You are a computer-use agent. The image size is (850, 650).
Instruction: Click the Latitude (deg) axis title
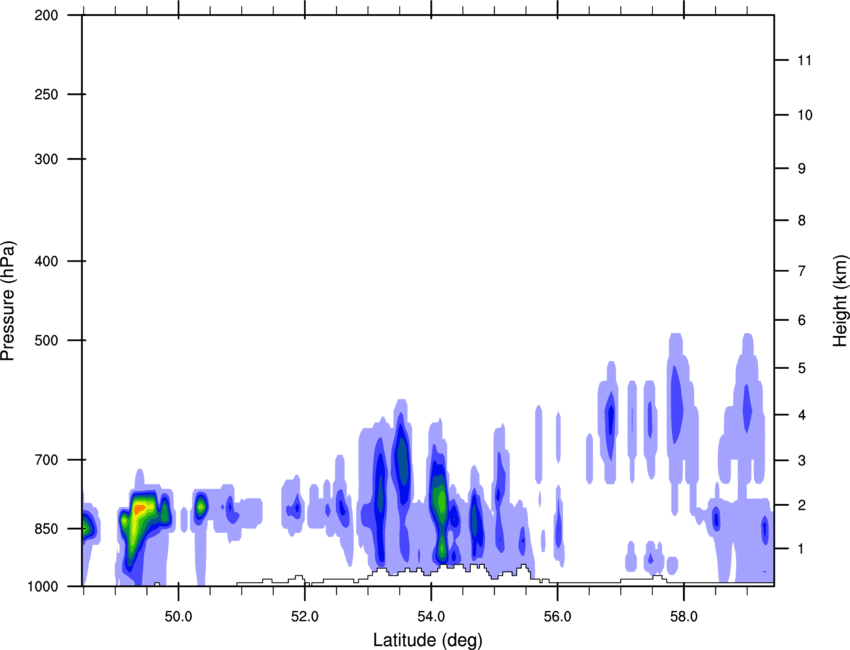click(428, 640)
